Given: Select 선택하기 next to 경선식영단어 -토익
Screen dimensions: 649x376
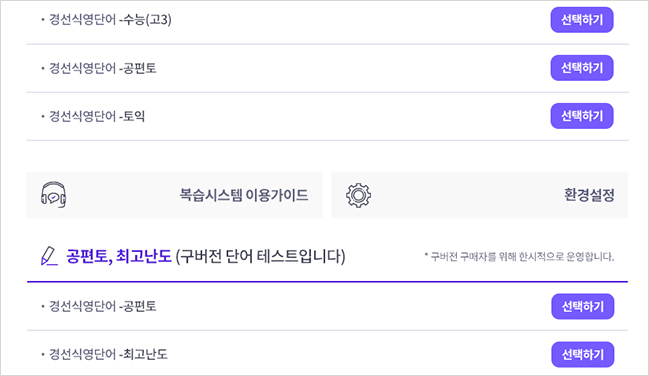Looking at the screenshot, I should 582,116.
